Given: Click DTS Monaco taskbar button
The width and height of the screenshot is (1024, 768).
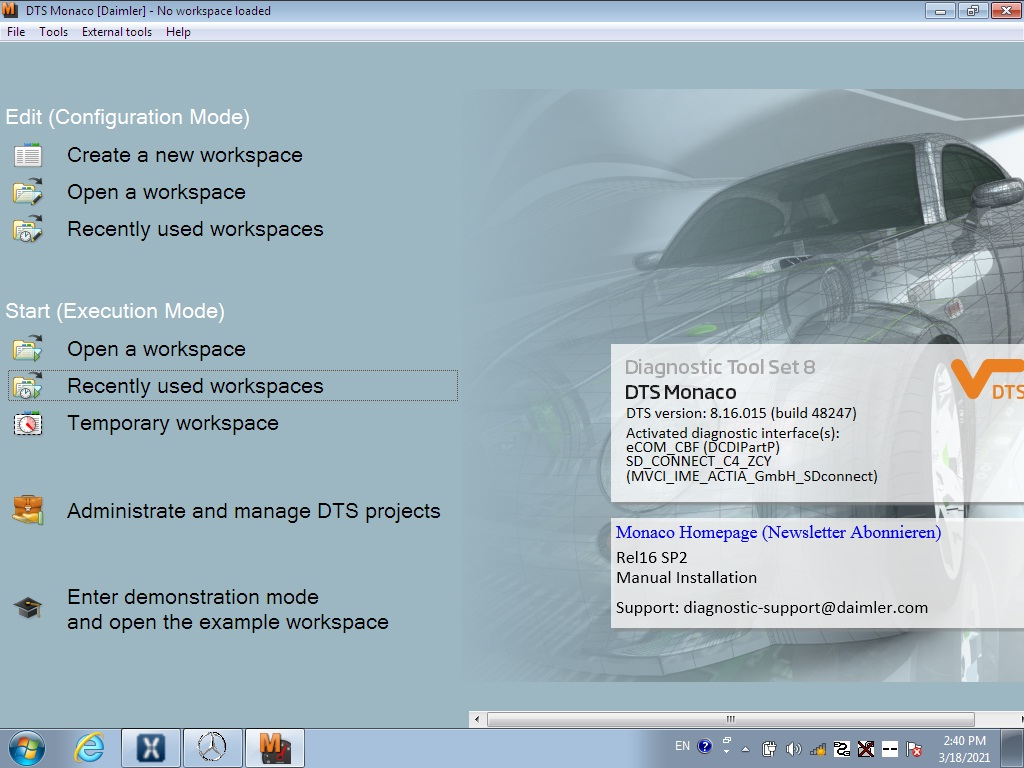Looking at the screenshot, I should point(274,748).
